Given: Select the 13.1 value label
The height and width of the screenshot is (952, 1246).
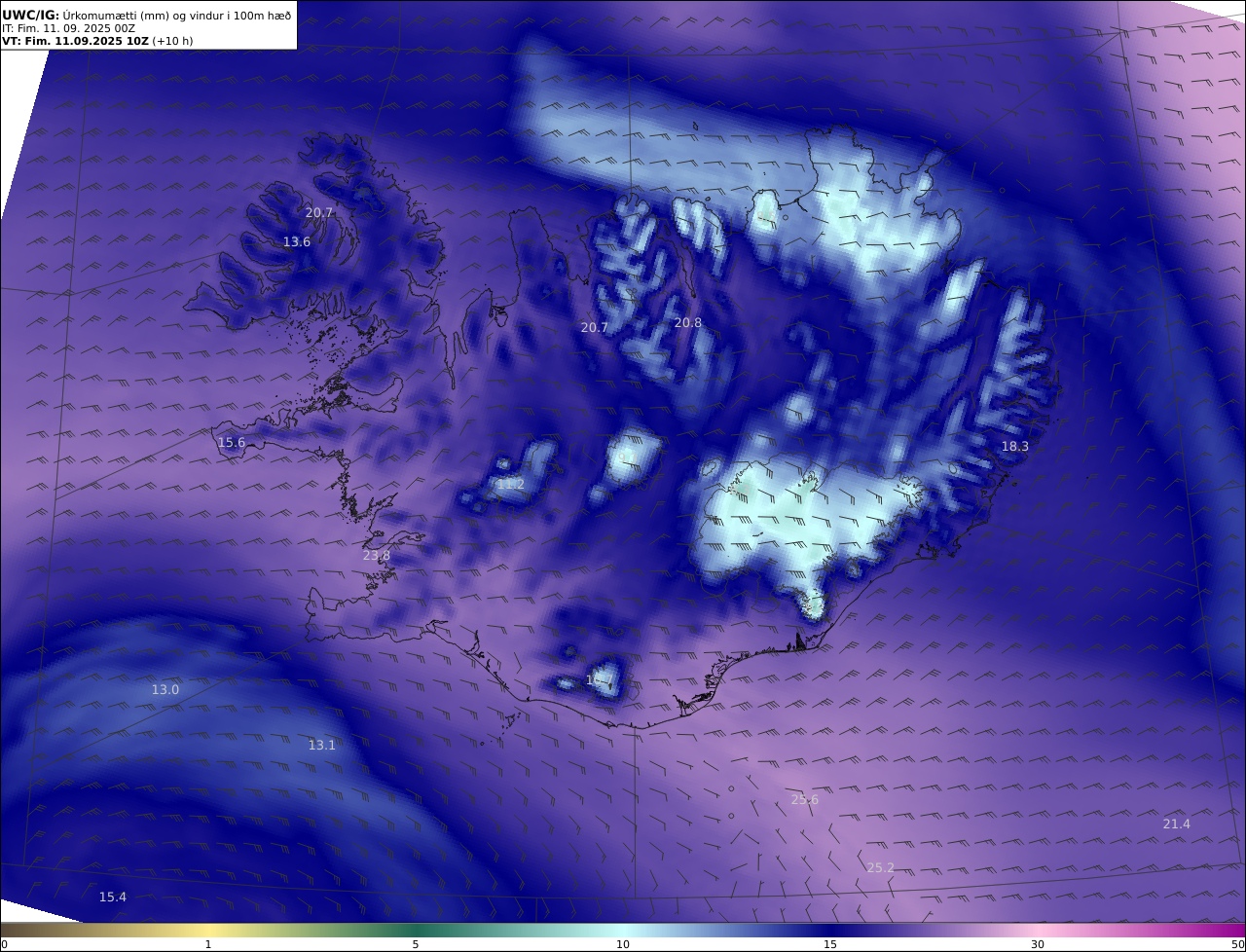Looking at the screenshot, I should tap(321, 746).
